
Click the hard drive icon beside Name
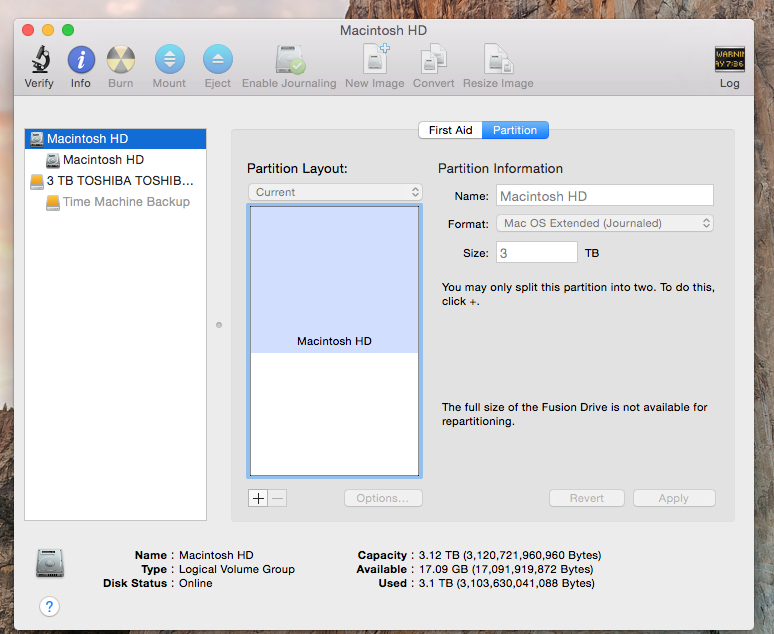[50, 563]
